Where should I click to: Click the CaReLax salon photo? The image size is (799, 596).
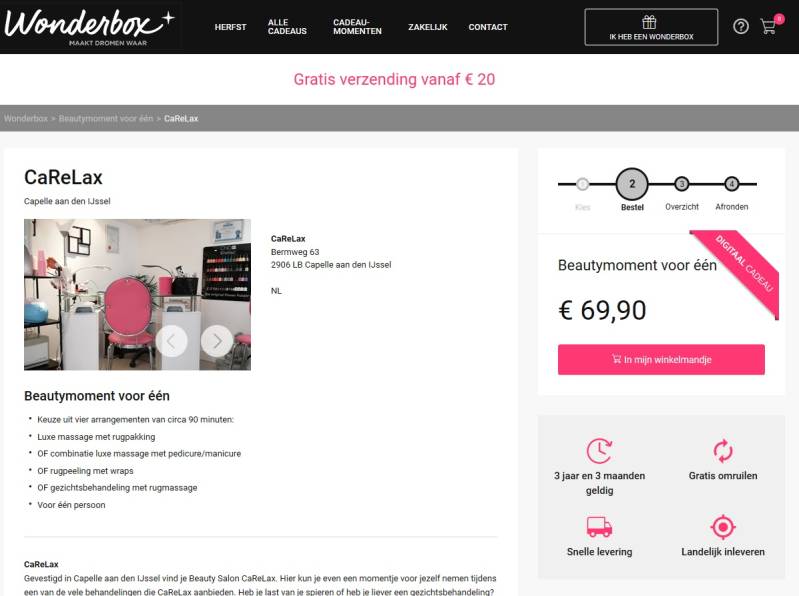pyautogui.click(x=137, y=294)
